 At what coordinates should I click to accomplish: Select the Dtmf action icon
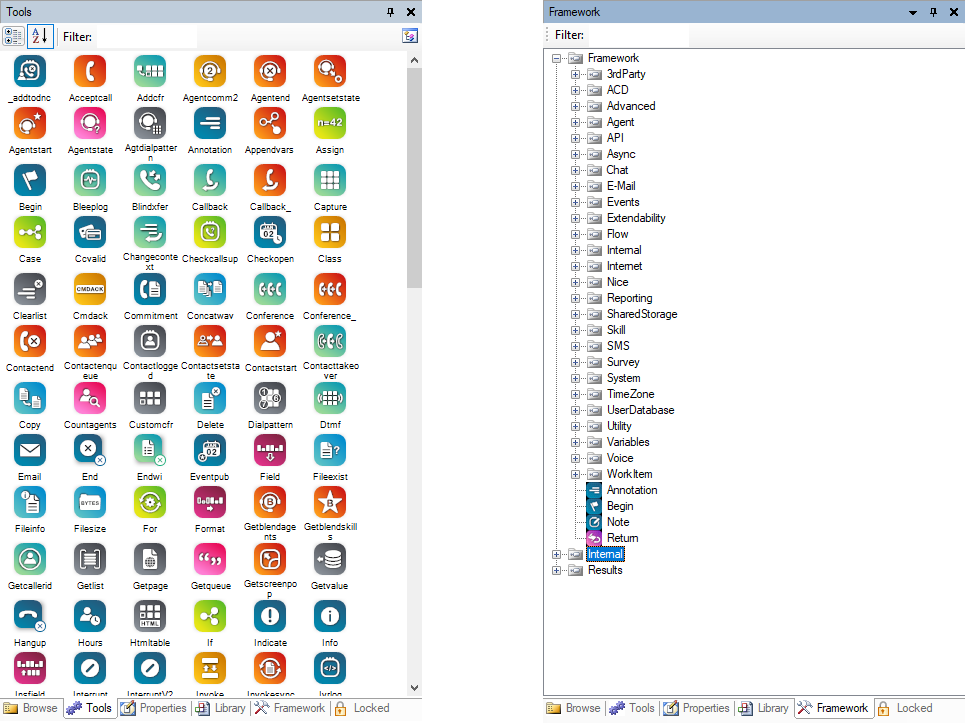330,398
